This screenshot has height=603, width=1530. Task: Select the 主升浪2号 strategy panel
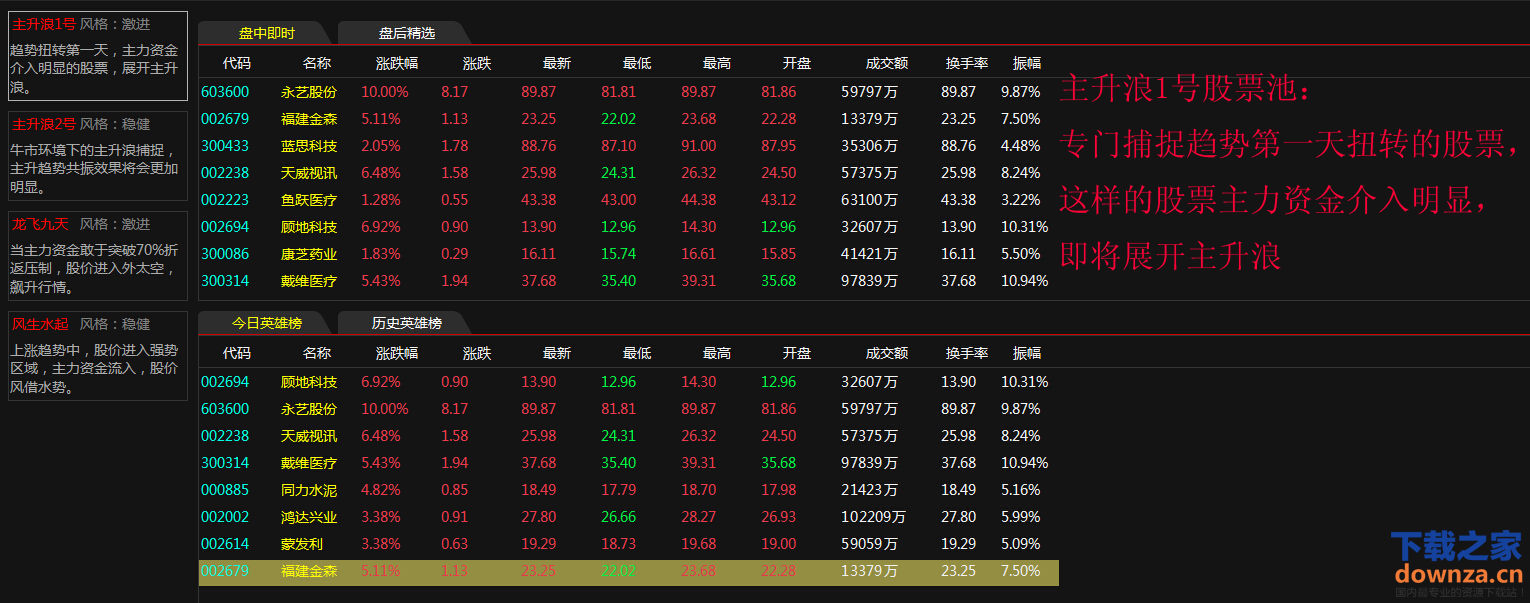96,155
